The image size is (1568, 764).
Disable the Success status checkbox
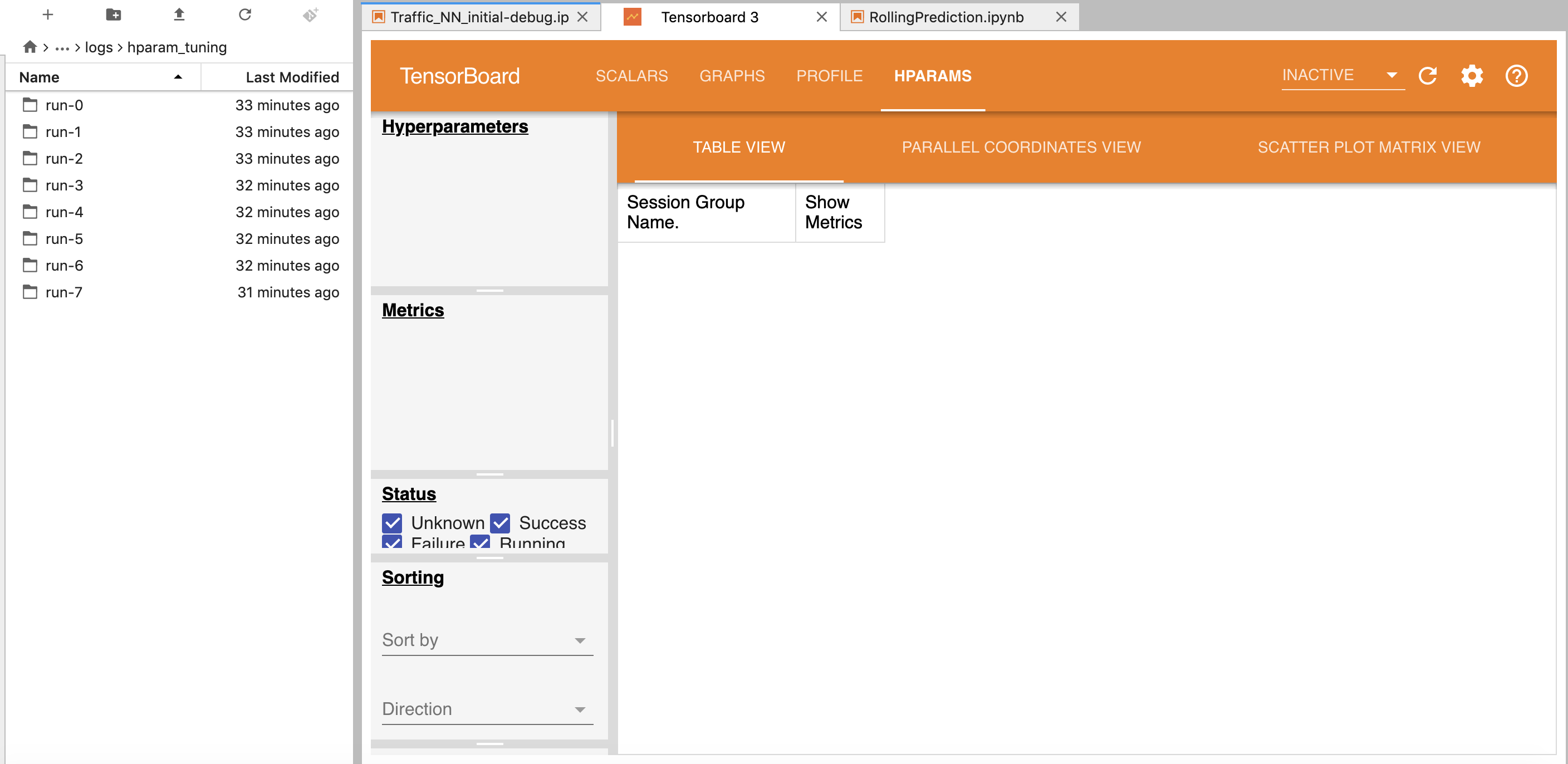(501, 522)
